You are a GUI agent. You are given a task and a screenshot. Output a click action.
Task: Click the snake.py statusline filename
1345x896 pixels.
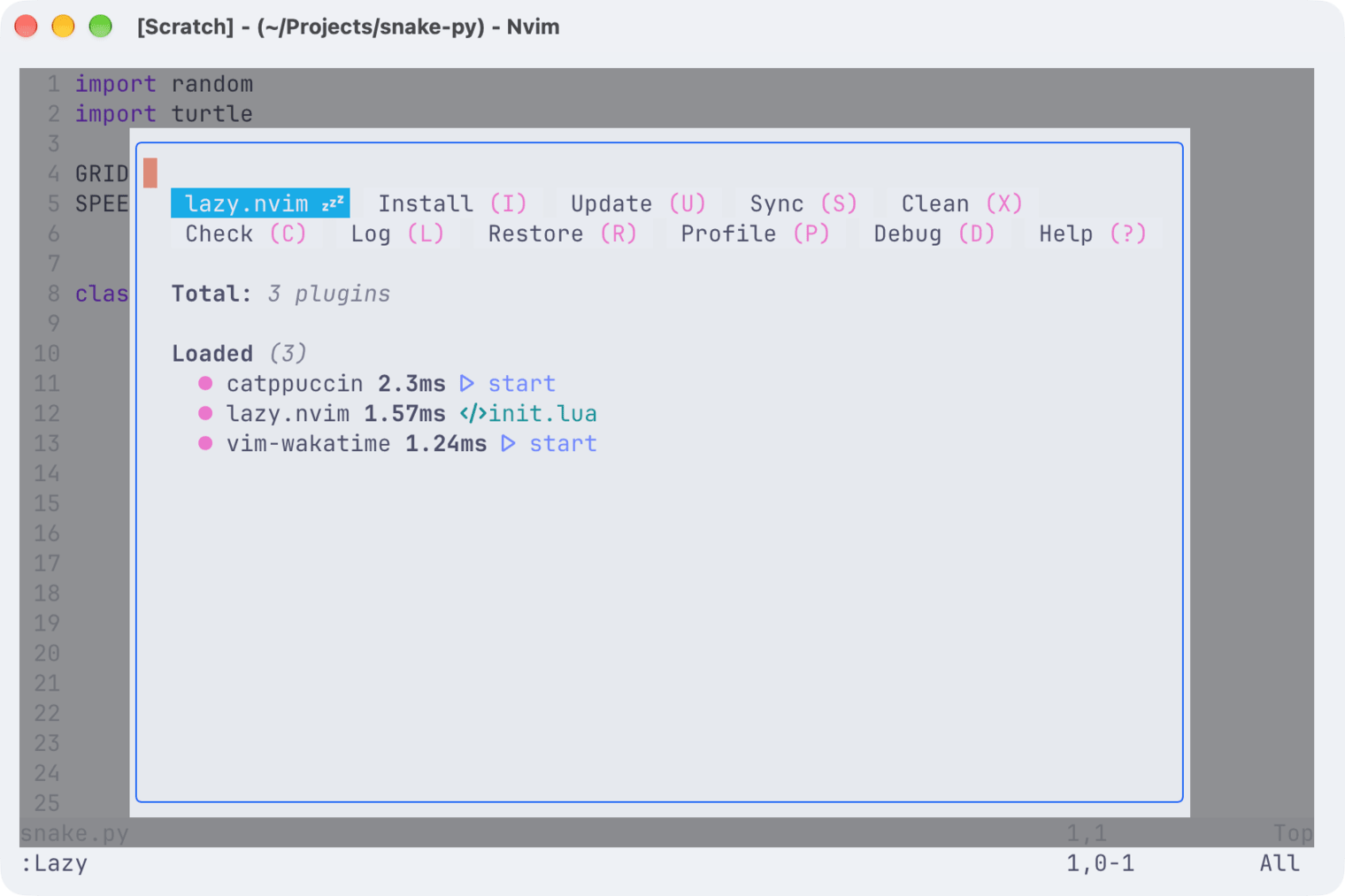75,833
